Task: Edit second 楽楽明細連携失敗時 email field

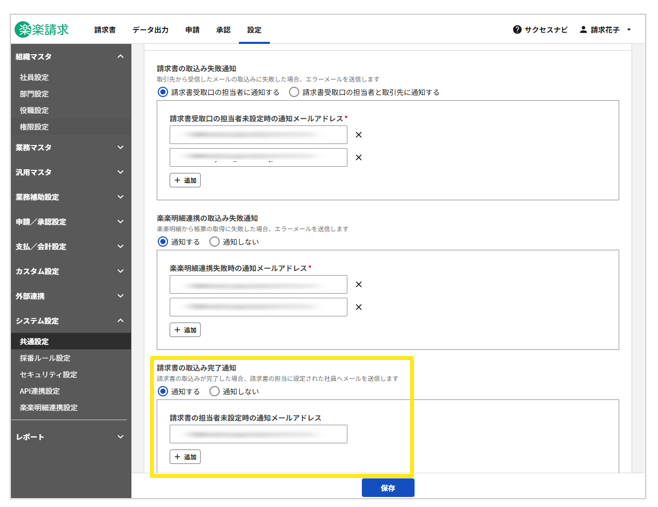Action: pos(258,307)
